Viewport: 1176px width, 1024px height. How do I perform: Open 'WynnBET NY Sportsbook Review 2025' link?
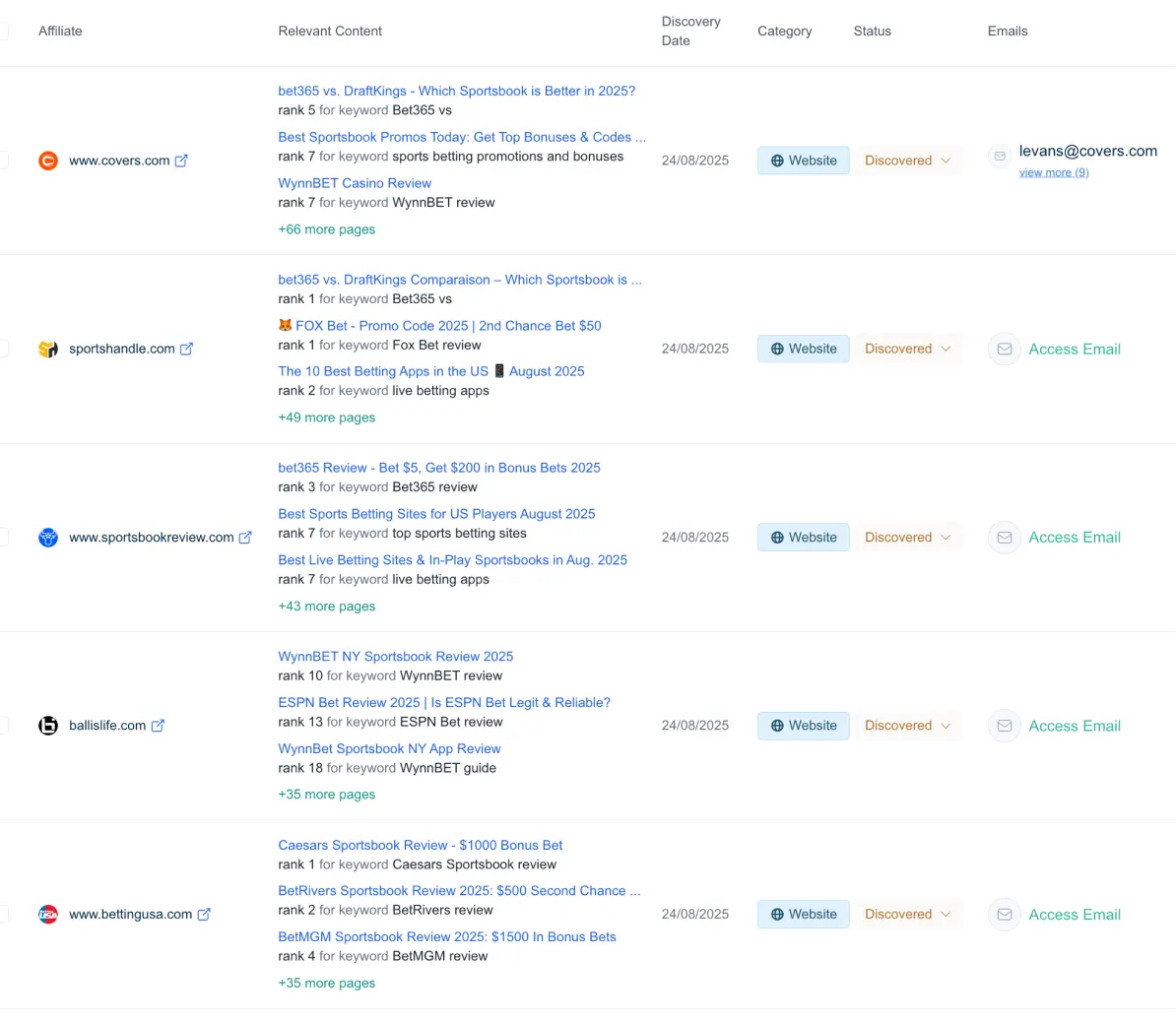pyautogui.click(x=395, y=657)
